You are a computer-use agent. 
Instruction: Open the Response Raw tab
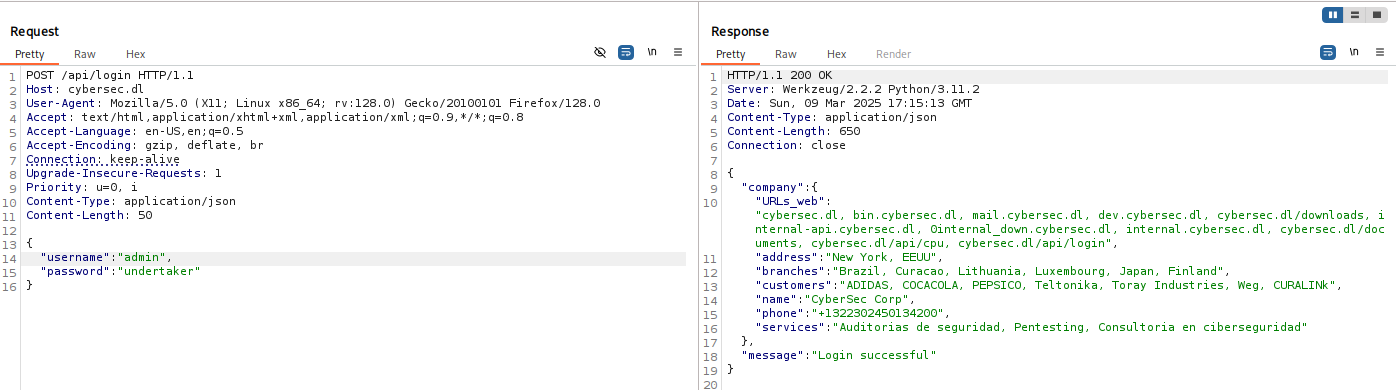pos(786,54)
